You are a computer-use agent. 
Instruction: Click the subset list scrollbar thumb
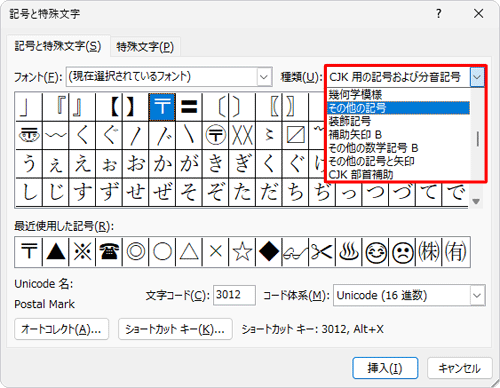[478, 139]
